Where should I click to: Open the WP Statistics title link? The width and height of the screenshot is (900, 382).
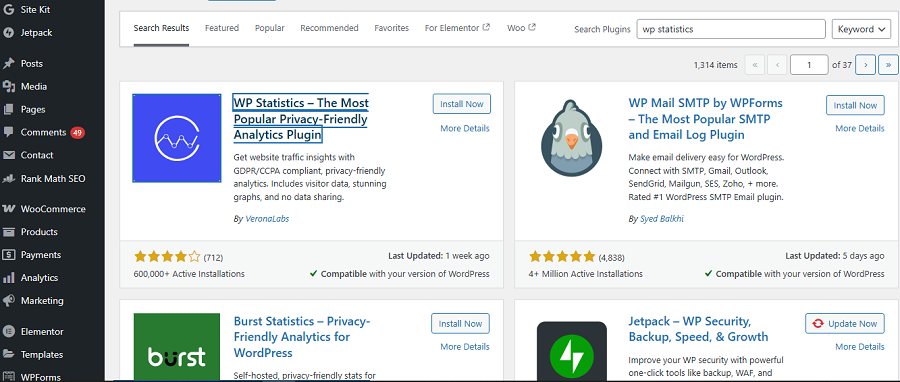click(301, 119)
